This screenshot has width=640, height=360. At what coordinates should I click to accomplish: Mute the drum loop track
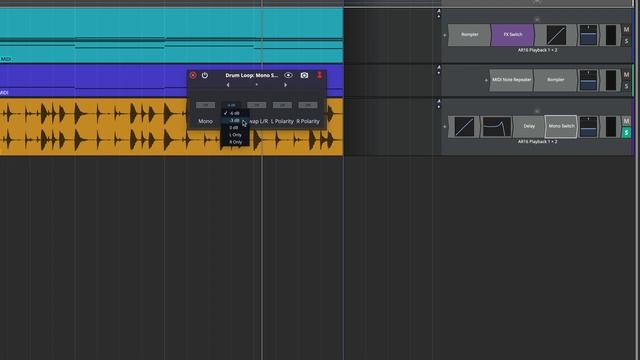(x=626, y=121)
